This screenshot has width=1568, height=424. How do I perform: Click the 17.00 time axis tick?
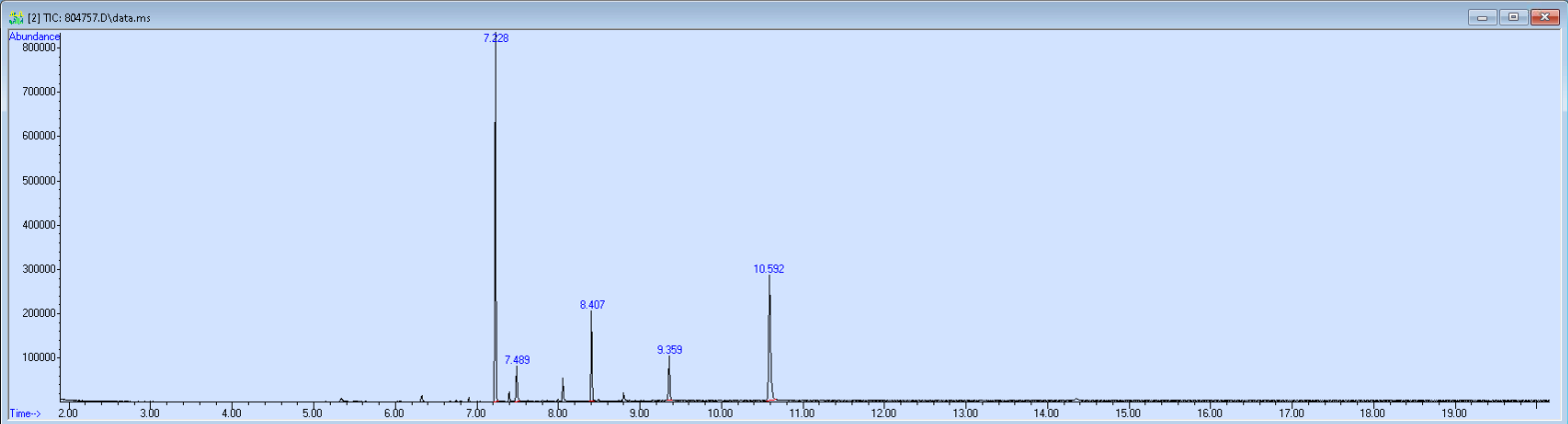(1291, 413)
